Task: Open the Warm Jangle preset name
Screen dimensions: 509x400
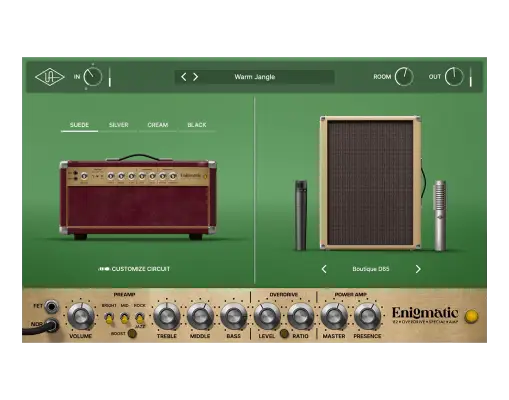Action: (255, 77)
